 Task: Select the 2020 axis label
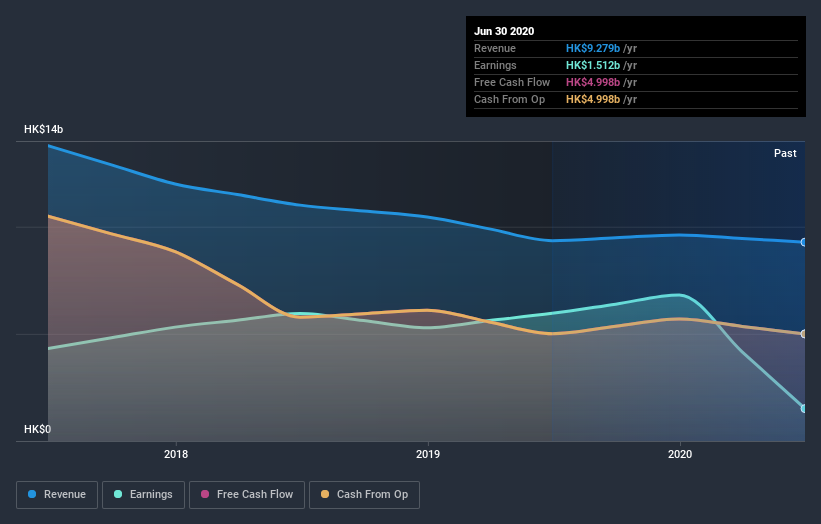point(680,454)
